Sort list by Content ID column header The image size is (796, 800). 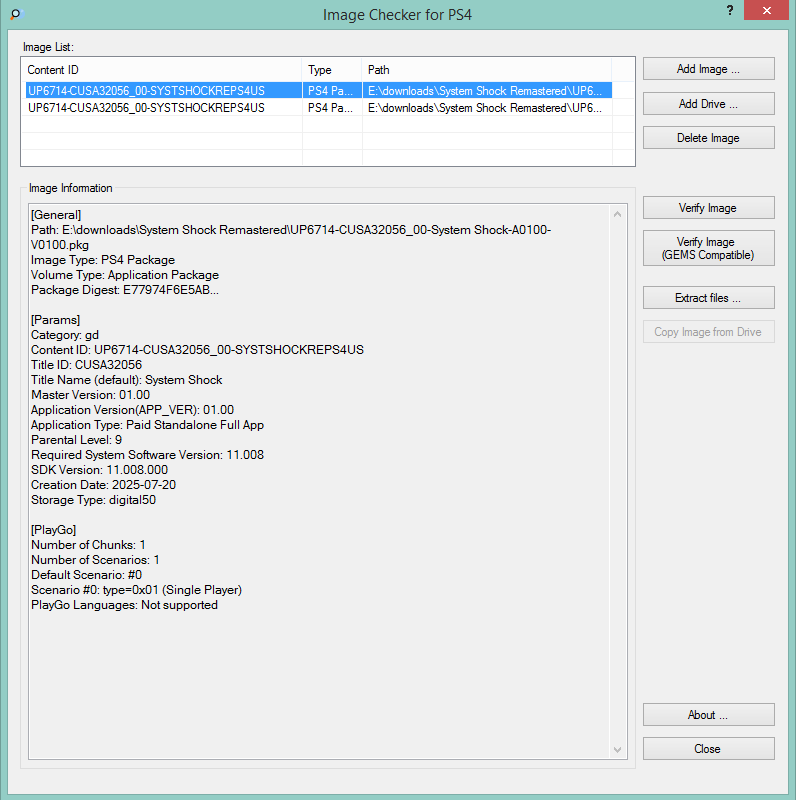point(160,70)
